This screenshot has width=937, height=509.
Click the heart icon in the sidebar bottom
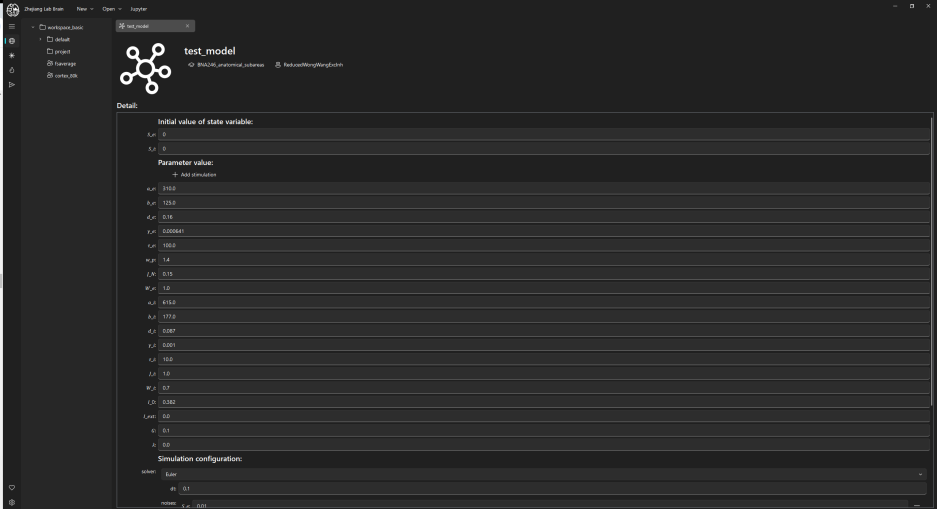[x=11, y=487]
